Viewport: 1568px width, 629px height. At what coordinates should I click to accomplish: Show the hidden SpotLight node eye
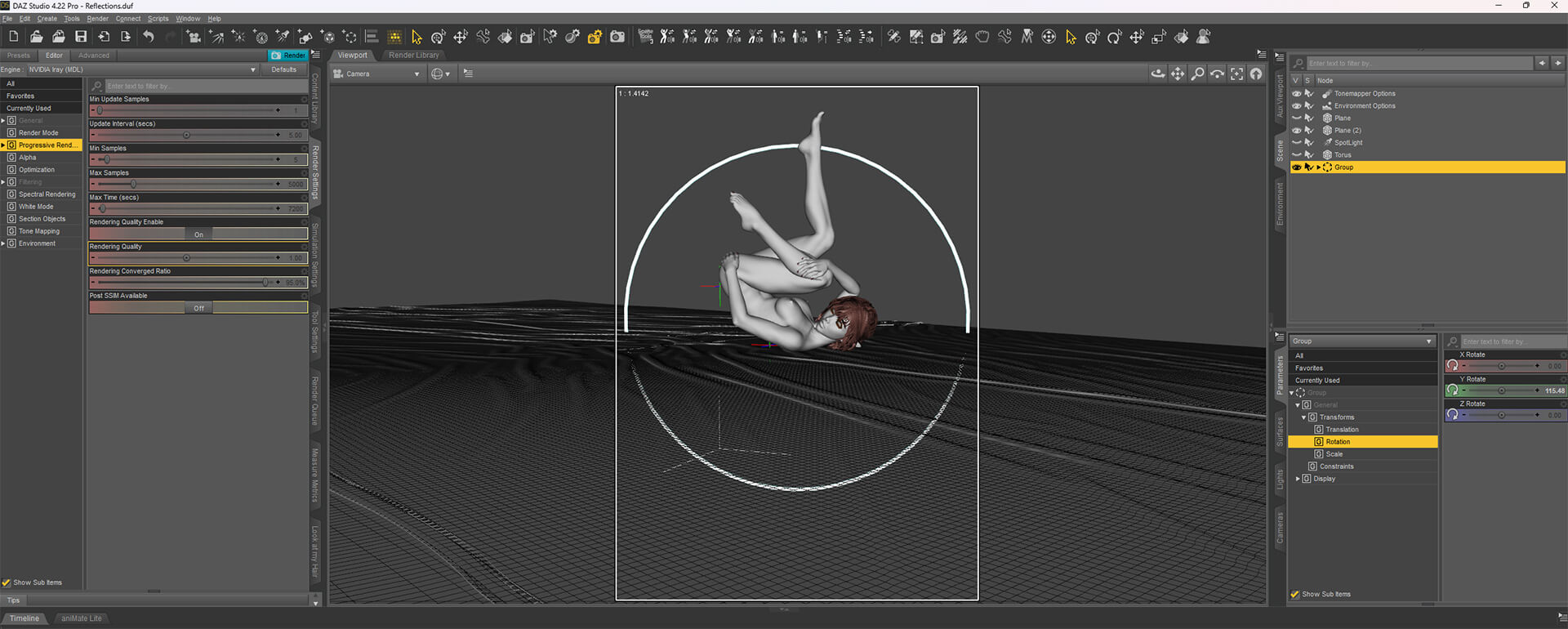[1296, 143]
